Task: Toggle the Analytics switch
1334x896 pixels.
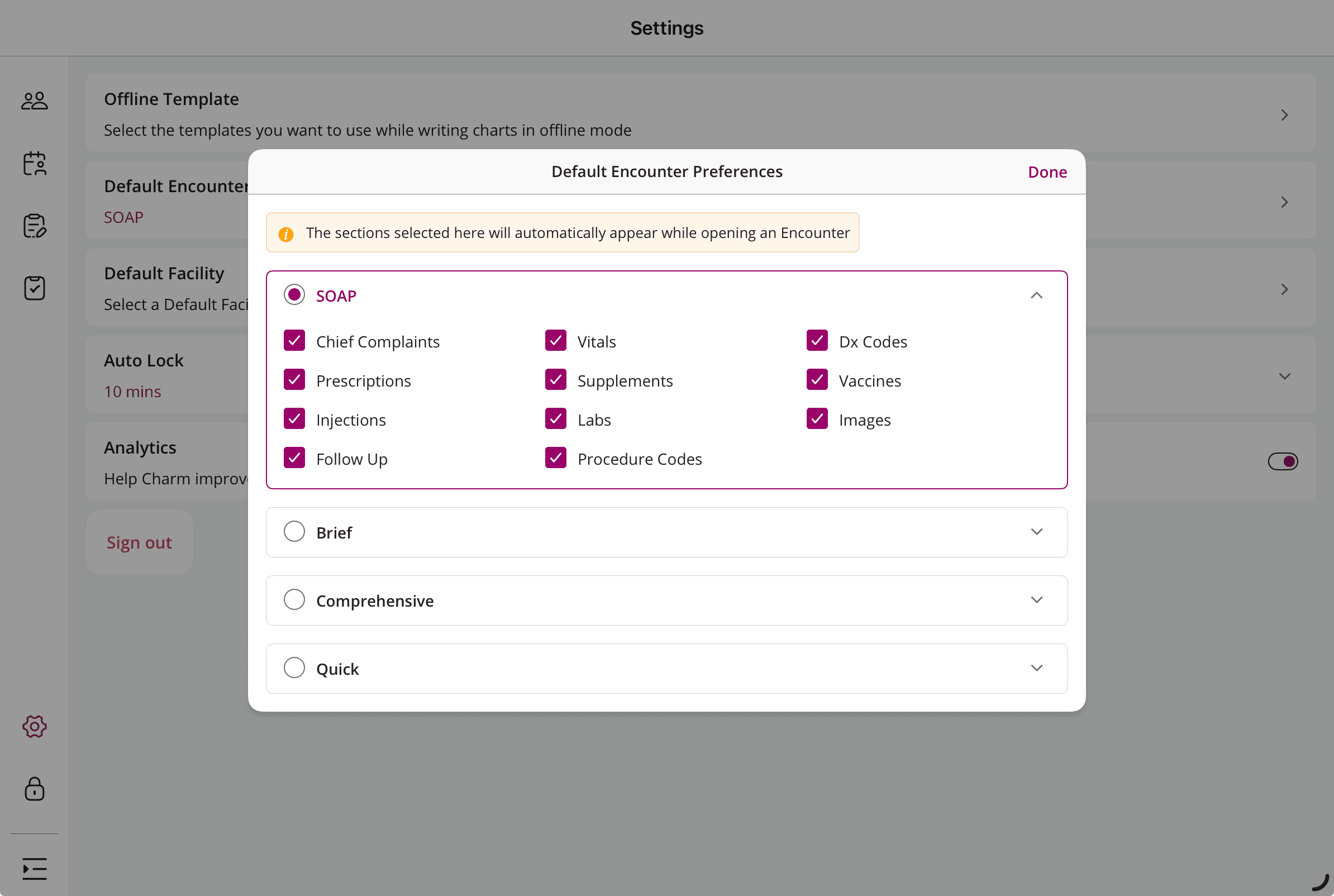Action: pyautogui.click(x=1283, y=461)
